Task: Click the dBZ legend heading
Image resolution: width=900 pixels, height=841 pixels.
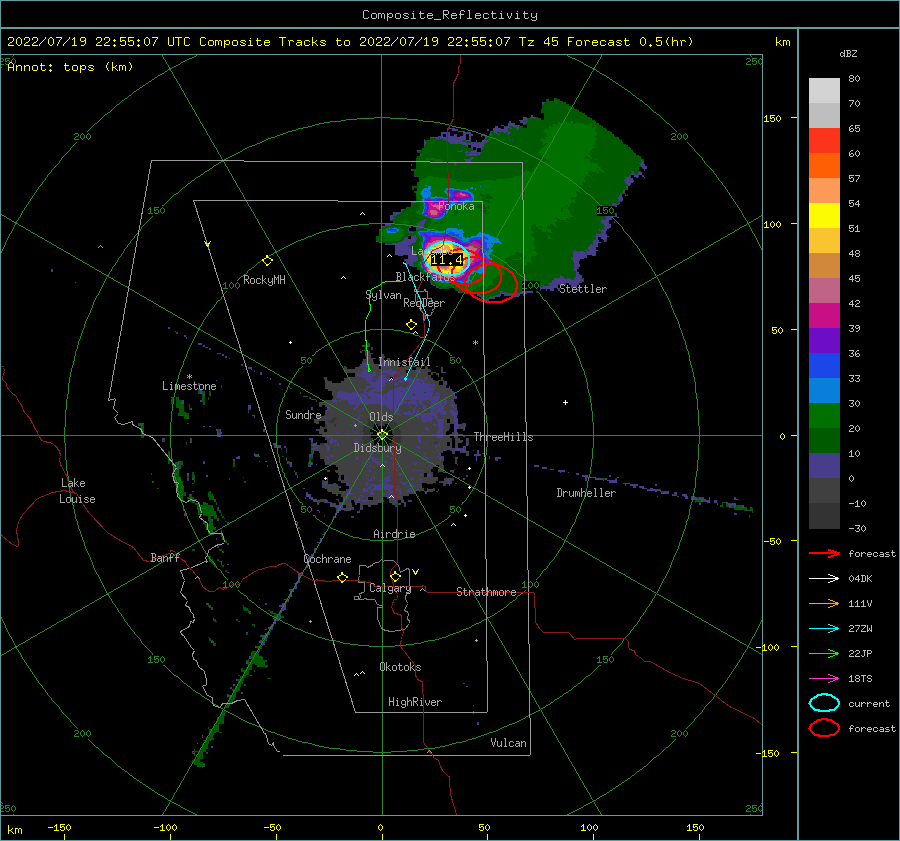Action: pyautogui.click(x=848, y=54)
